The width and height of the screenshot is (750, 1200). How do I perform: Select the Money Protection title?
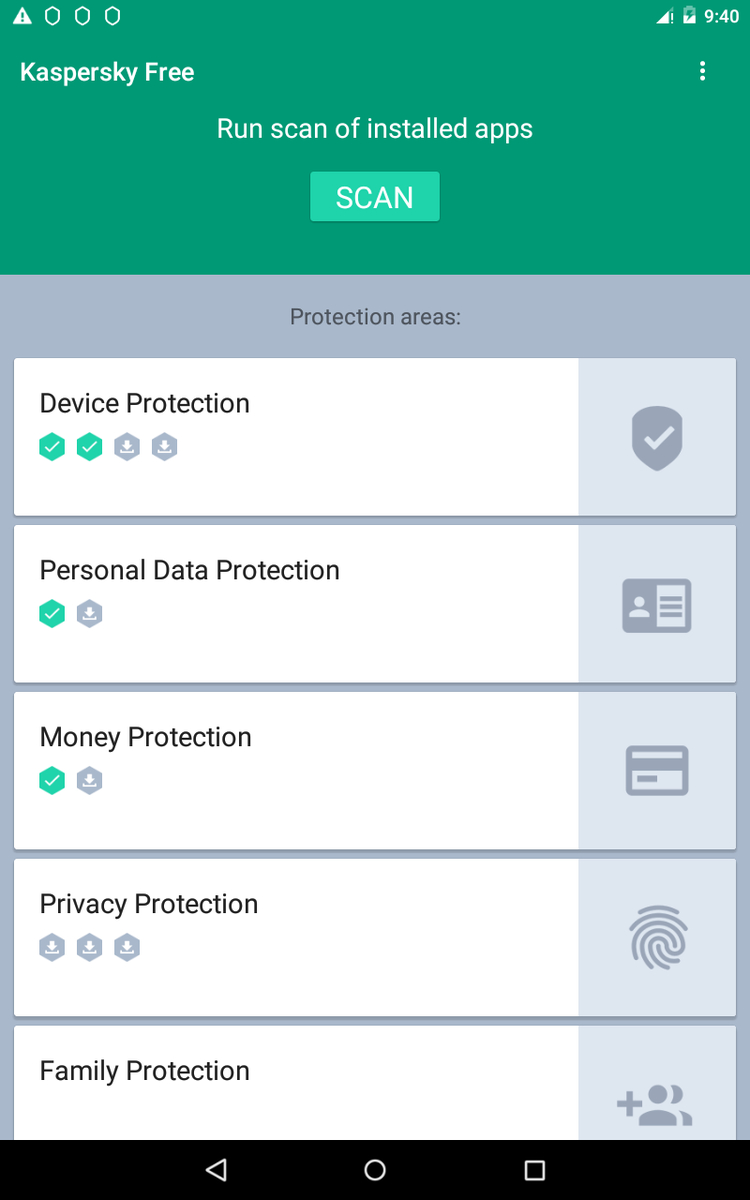pyautogui.click(x=146, y=737)
